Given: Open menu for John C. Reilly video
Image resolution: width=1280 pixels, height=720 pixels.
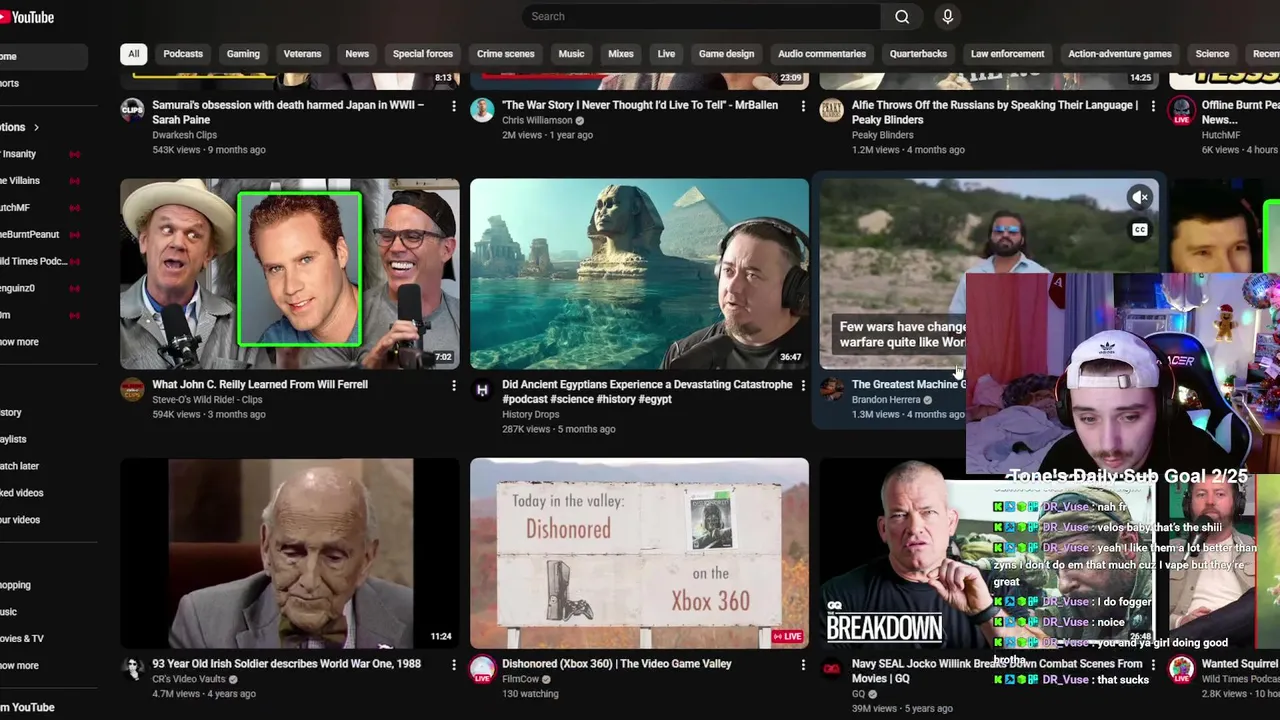Looking at the screenshot, I should coord(454,385).
